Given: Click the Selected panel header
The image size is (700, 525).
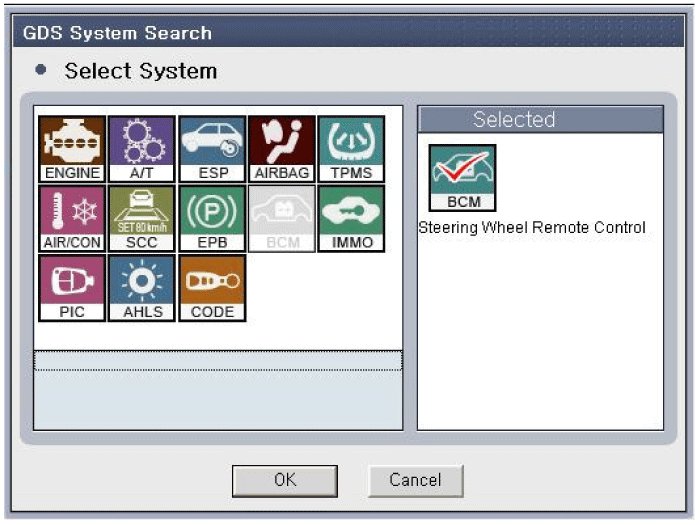Looking at the screenshot, I should [540, 120].
